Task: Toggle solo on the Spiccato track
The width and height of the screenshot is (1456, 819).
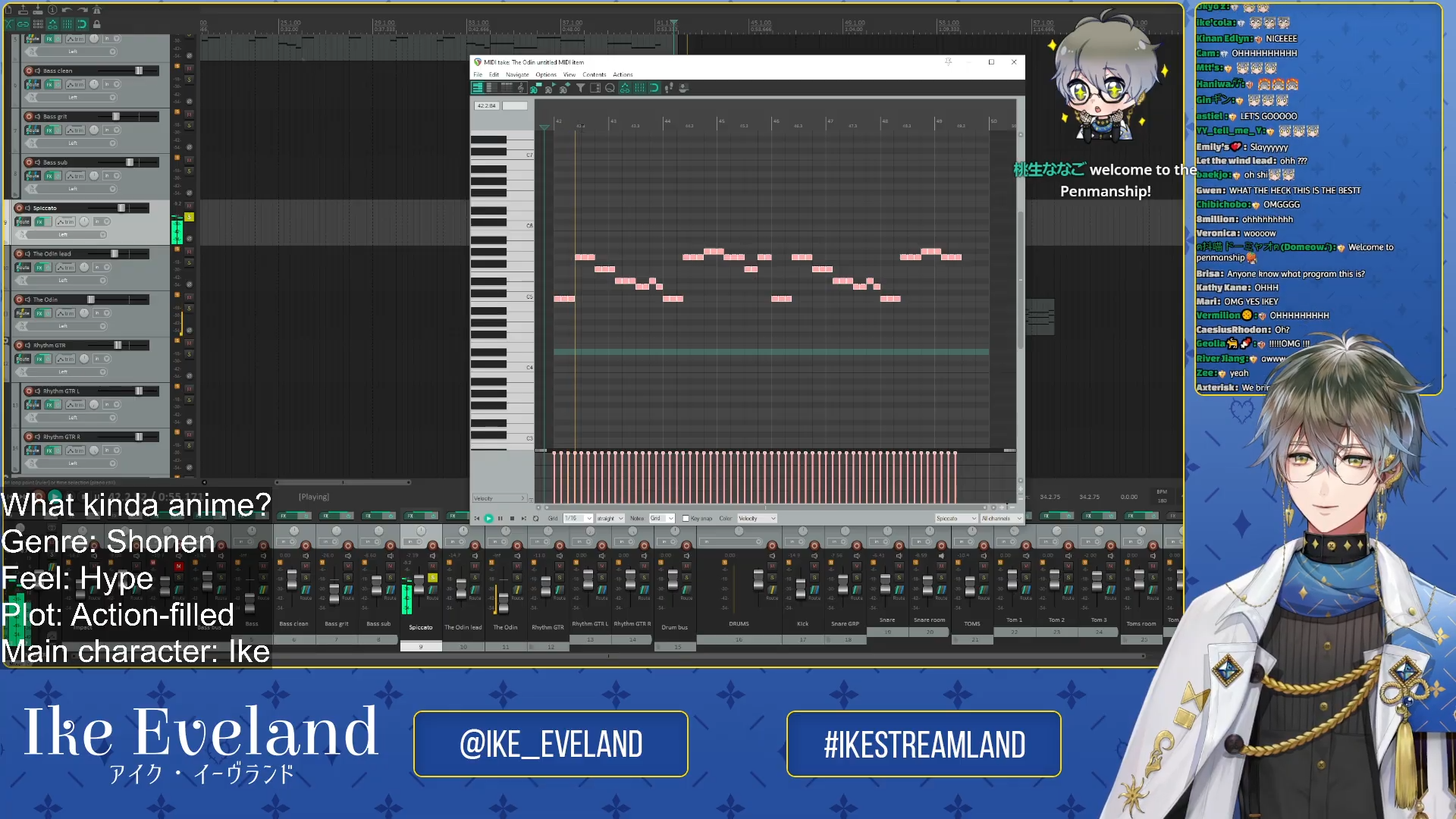Action: coord(189,217)
